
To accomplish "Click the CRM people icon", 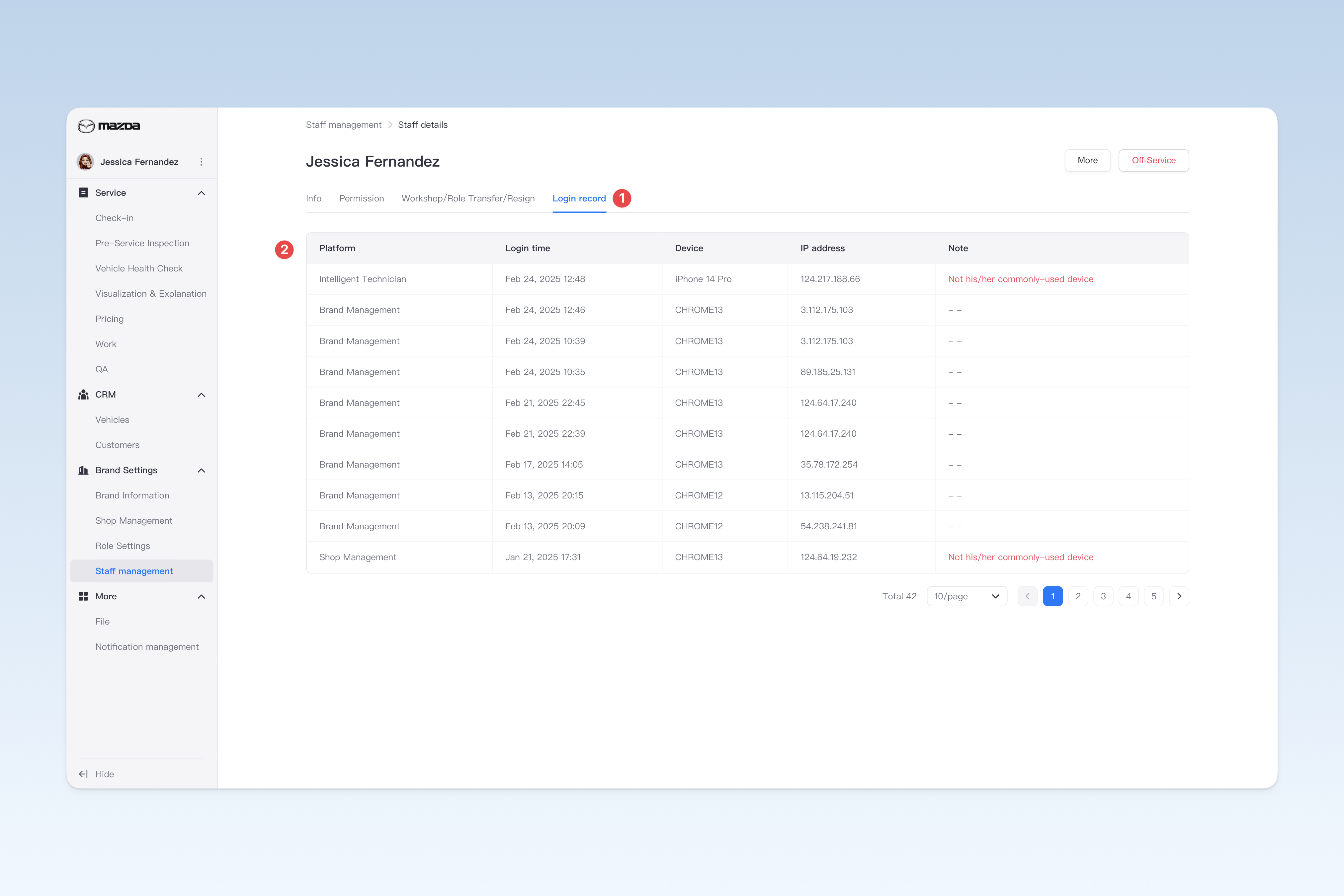I will pyautogui.click(x=83, y=394).
